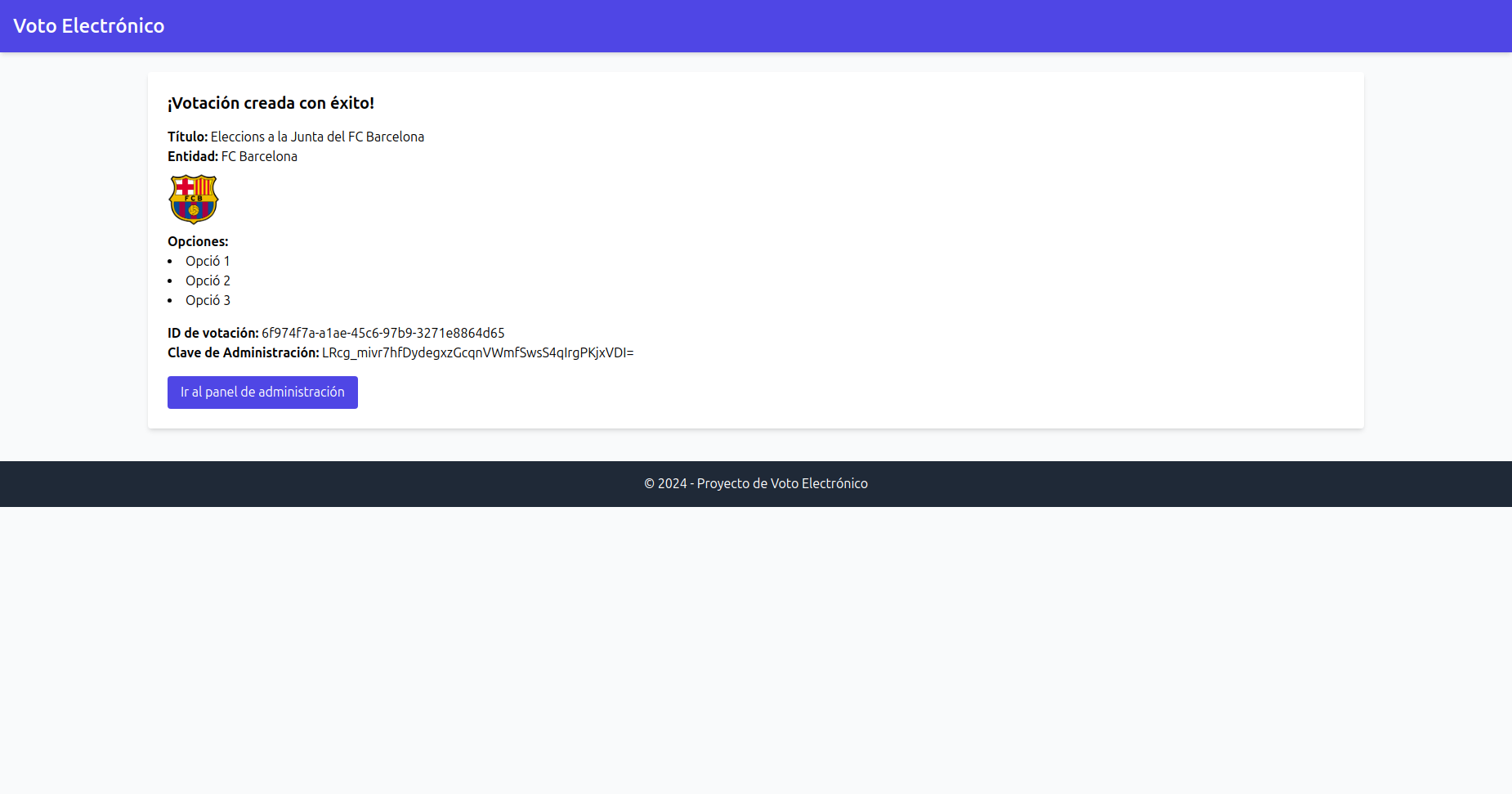Viewport: 1512px width, 794px height.
Task: Click the FC Barcelona crest image
Action: point(194,200)
